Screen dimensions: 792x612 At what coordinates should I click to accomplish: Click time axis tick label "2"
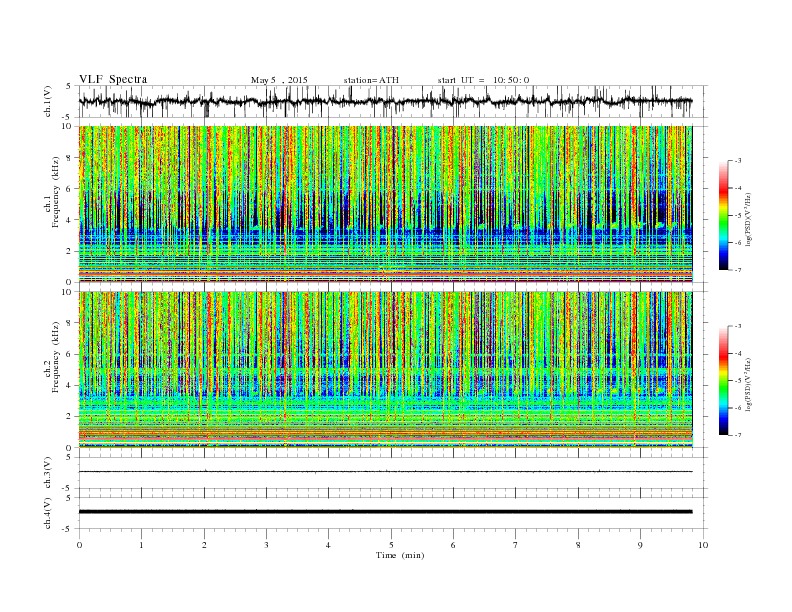[x=204, y=545]
